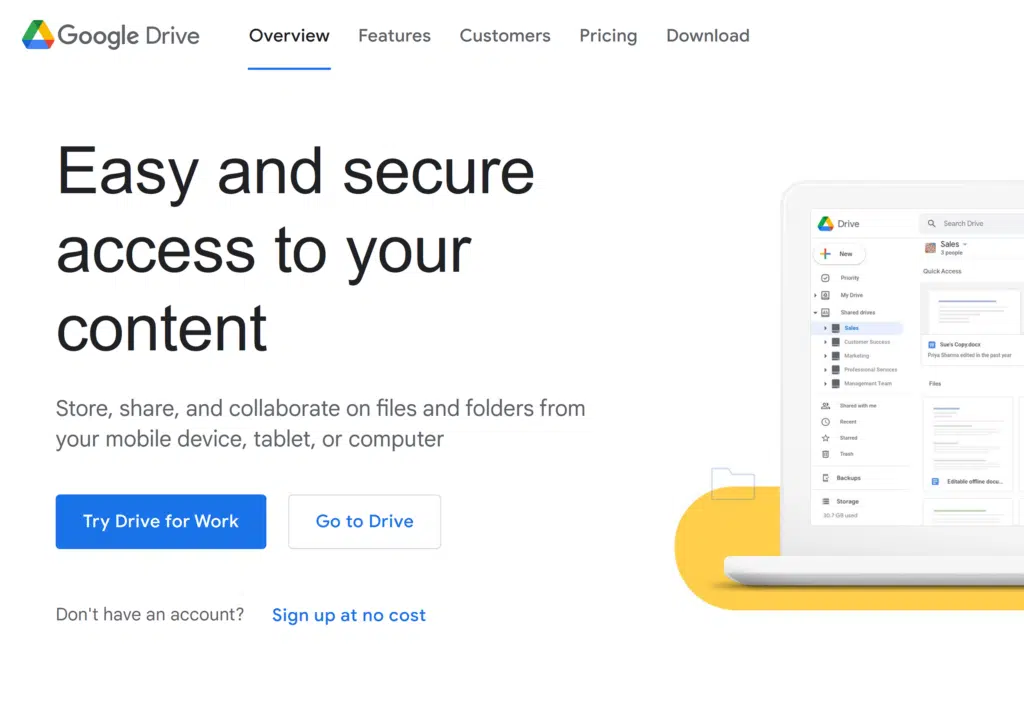Open Shared with me people icon
The image size is (1024, 716).
click(825, 406)
